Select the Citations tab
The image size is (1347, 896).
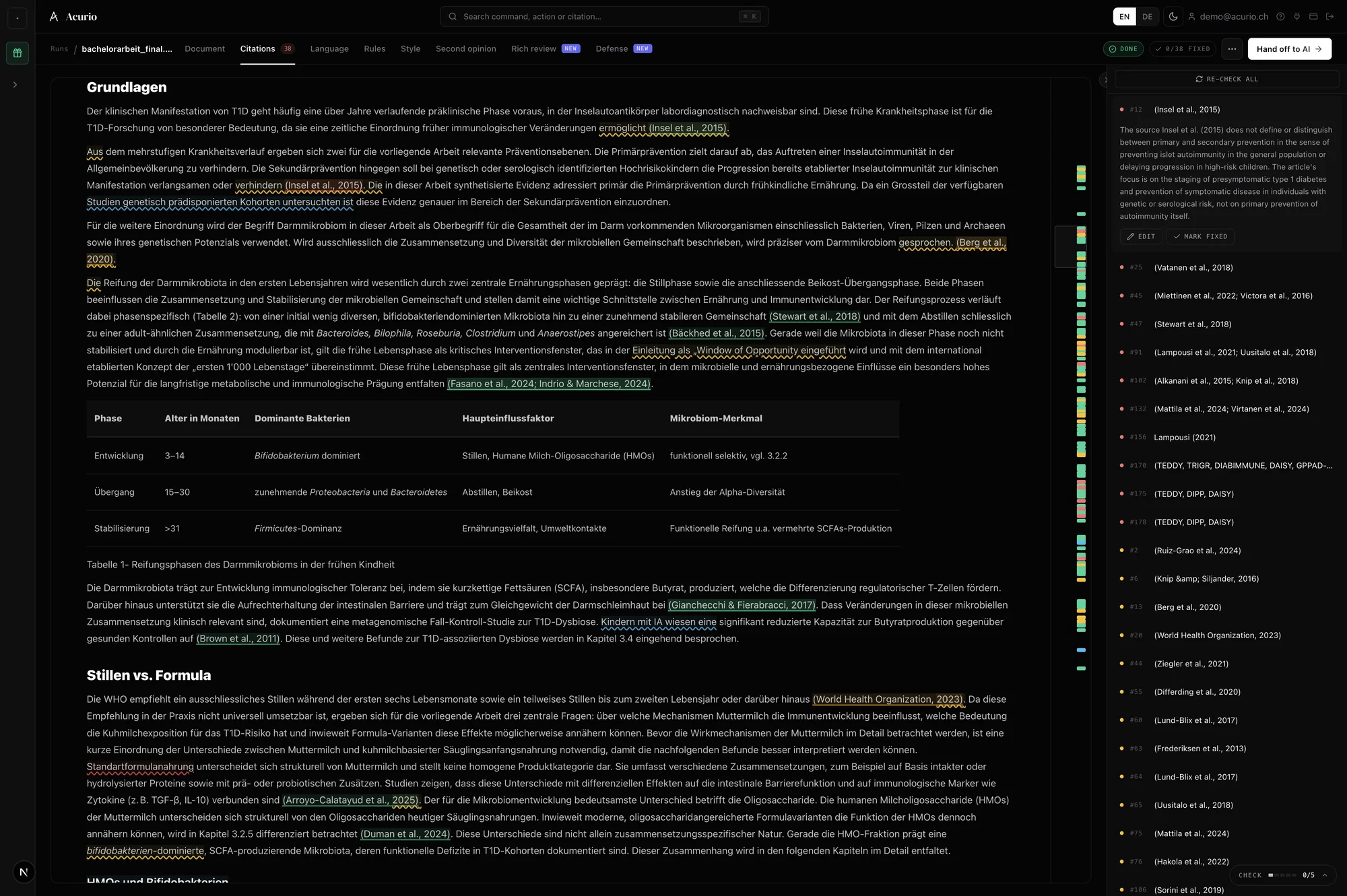click(x=267, y=49)
